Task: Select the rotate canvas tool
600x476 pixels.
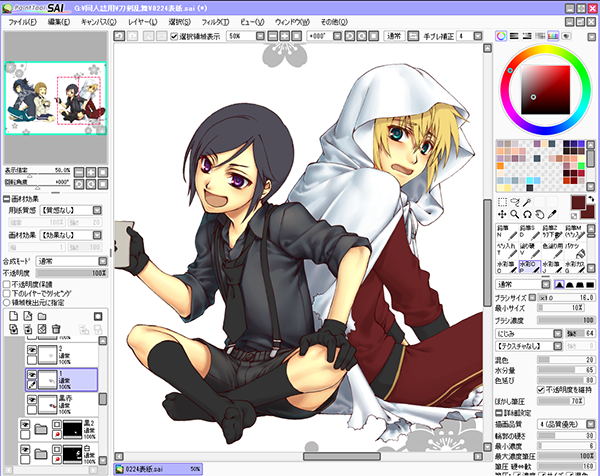Action: pyautogui.click(x=527, y=214)
